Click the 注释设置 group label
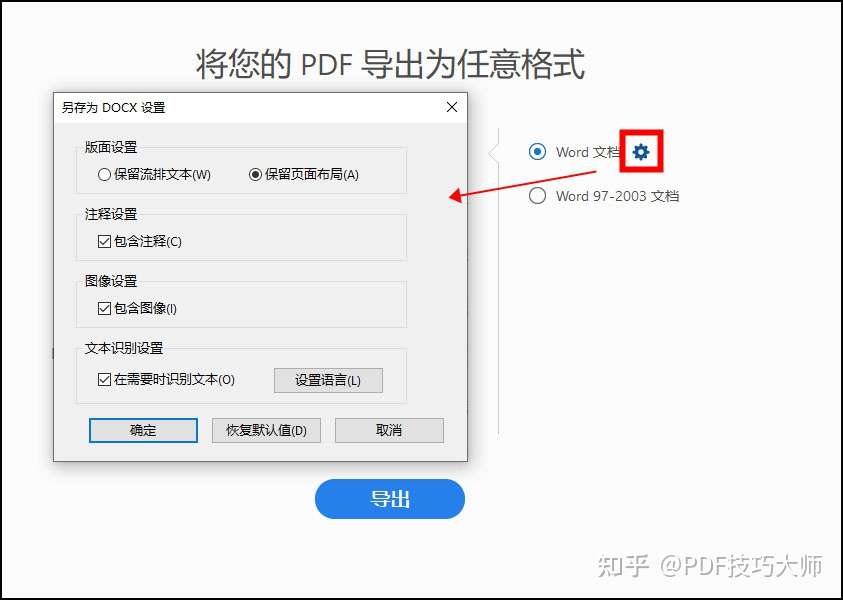Viewport: 843px width, 600px height. pyautogui.click(x=111, y=214)
